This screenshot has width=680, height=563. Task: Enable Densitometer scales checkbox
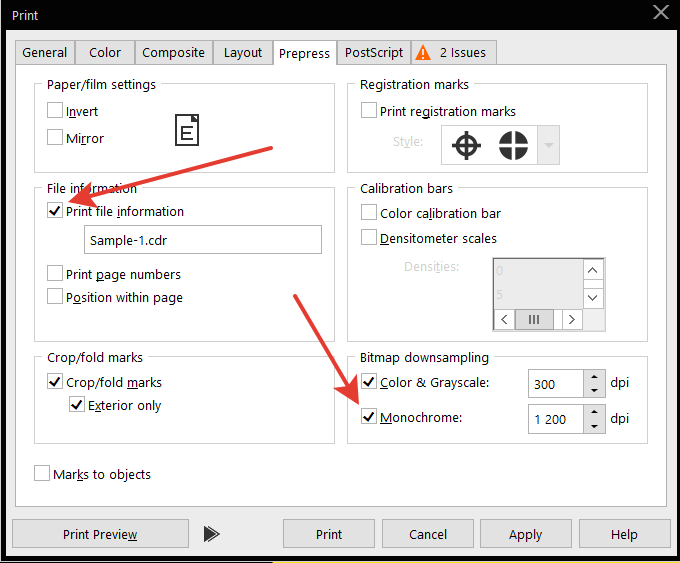tap(369, 237)
